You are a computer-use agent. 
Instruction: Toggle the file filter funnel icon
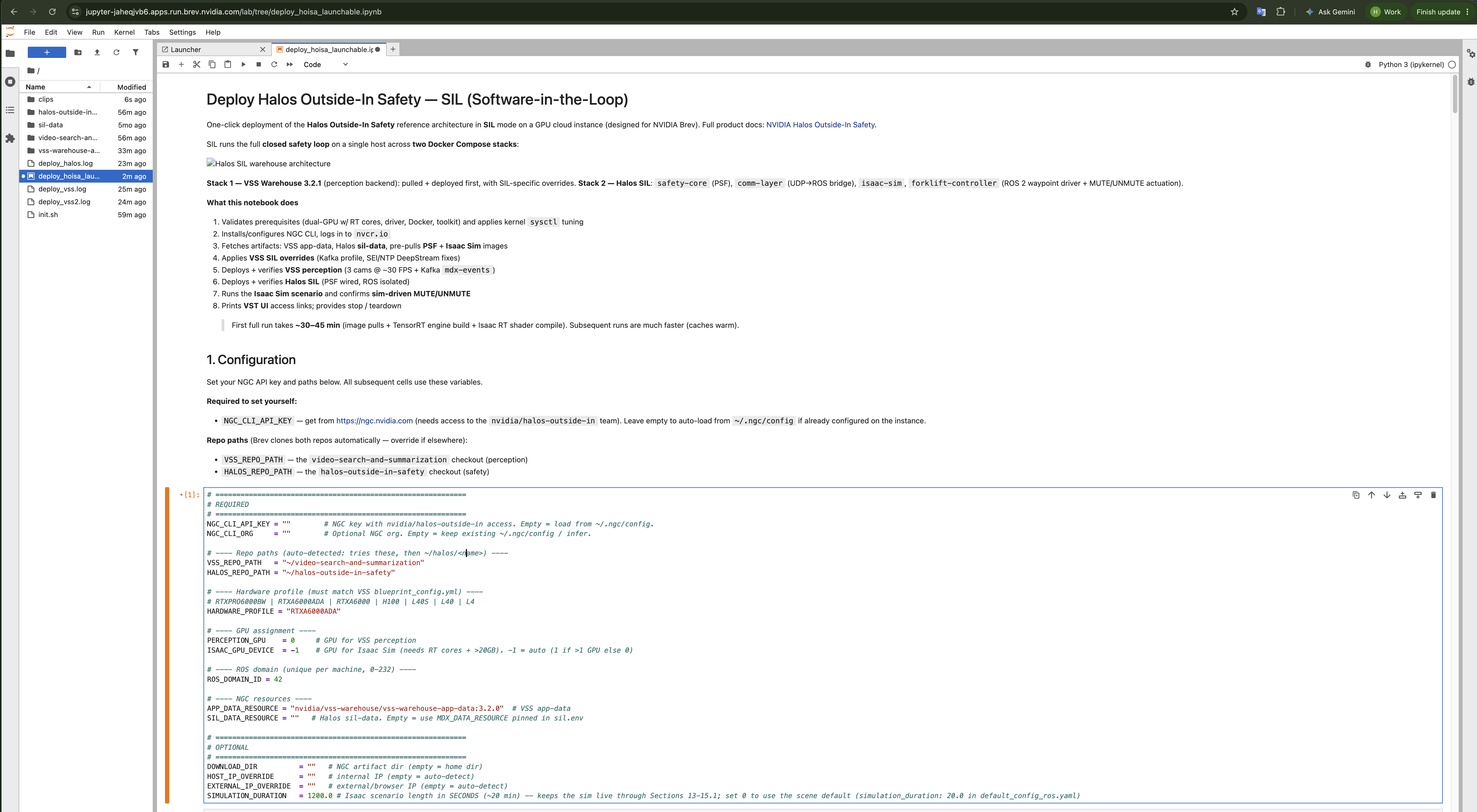click(x=135, y=53)
